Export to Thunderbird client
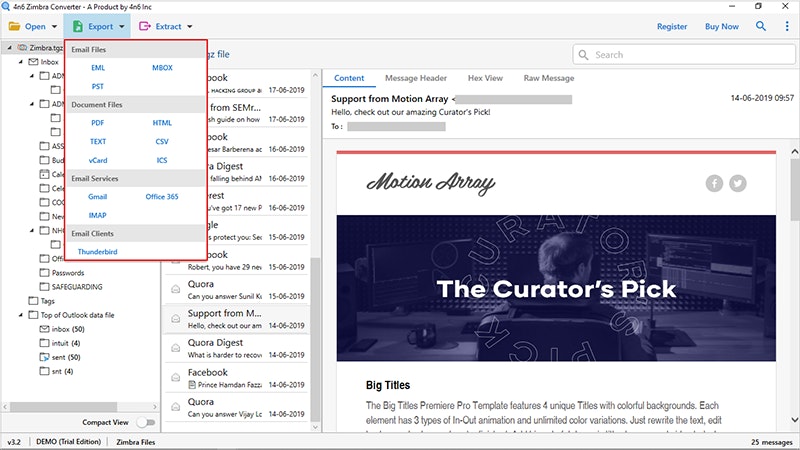Screen dimensions: 800x450 click(97, 252)
